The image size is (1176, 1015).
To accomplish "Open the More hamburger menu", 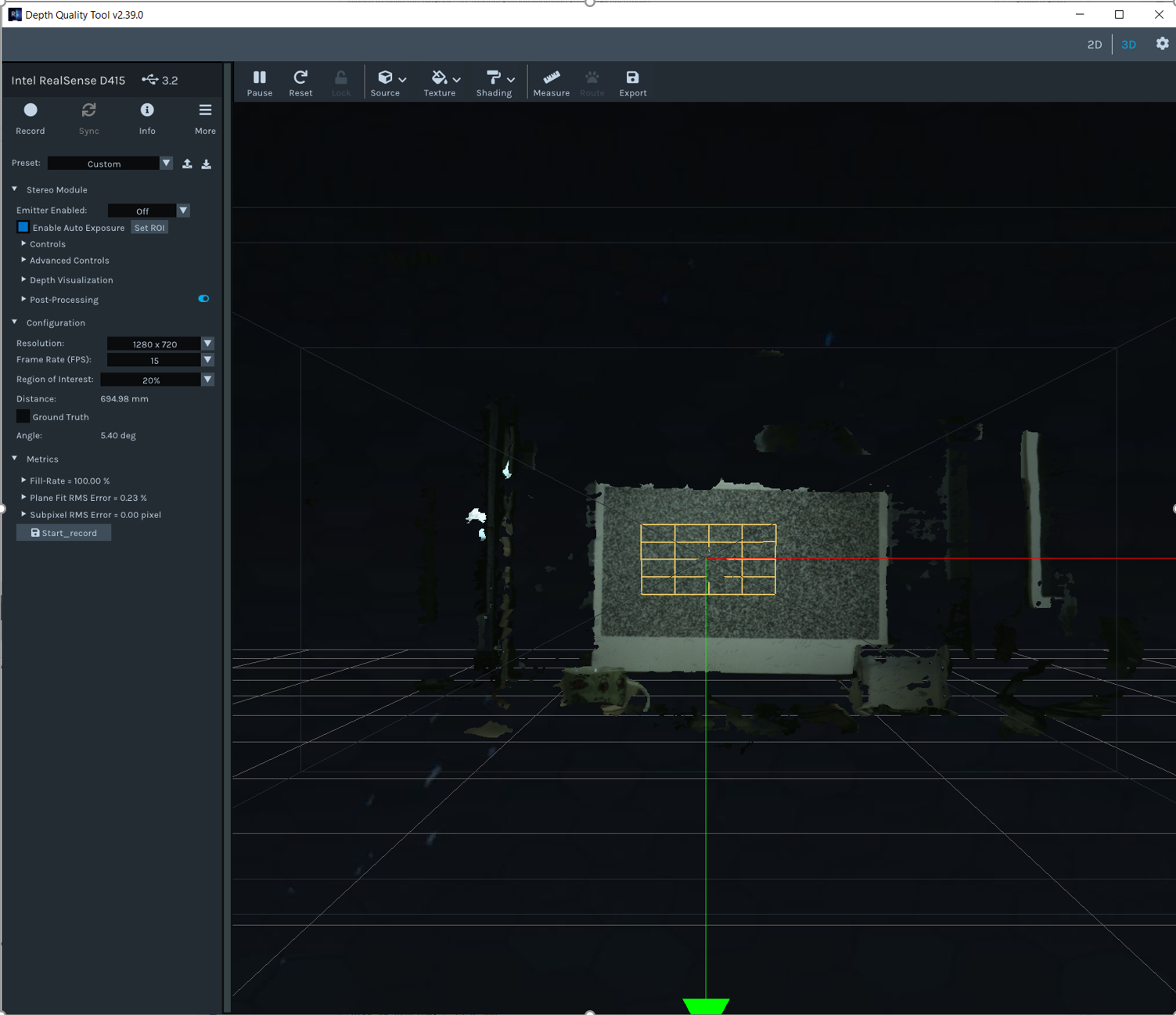I will [x=205, y=110].
